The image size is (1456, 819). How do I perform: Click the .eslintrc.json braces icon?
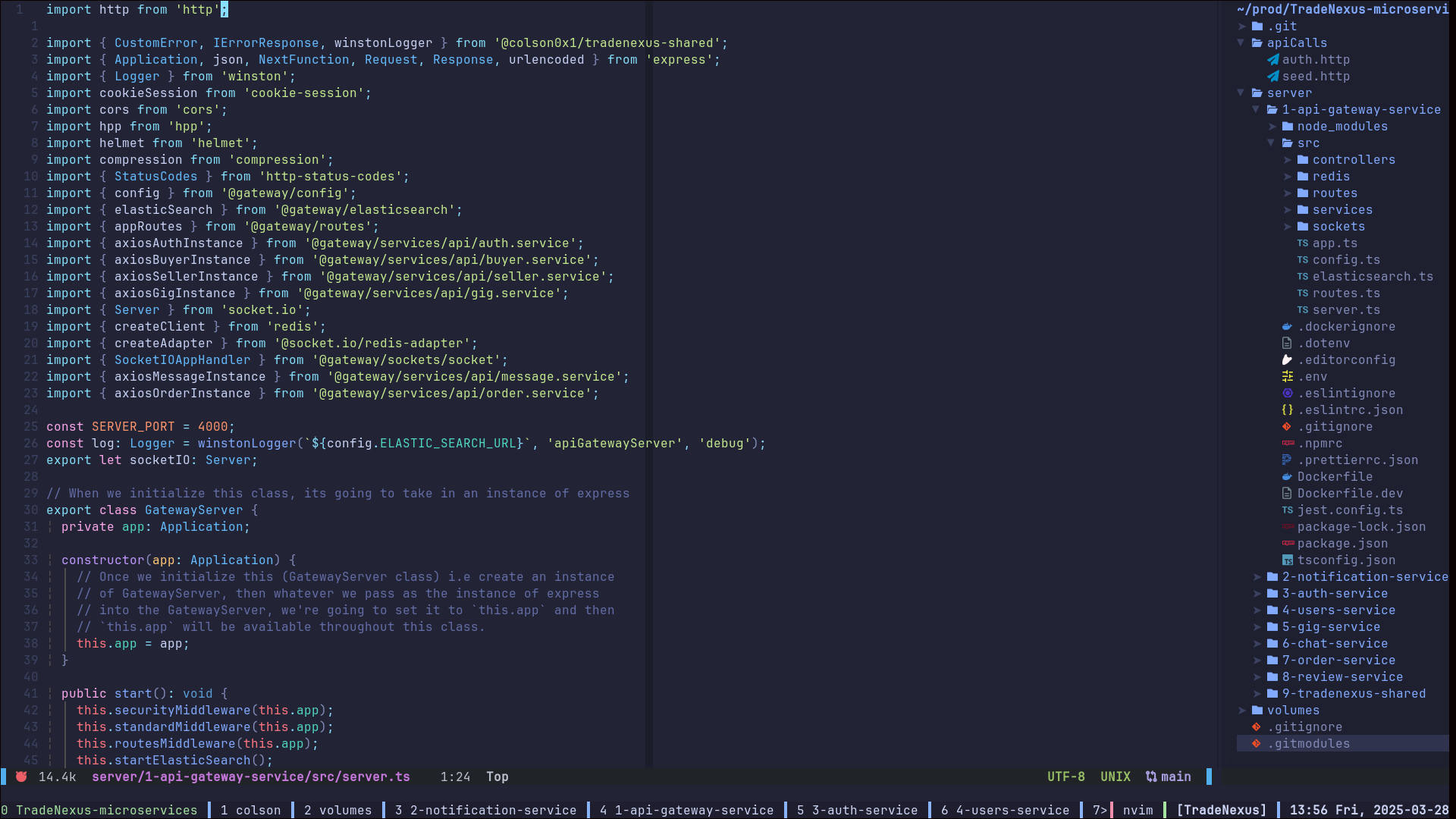point(1287,410)
